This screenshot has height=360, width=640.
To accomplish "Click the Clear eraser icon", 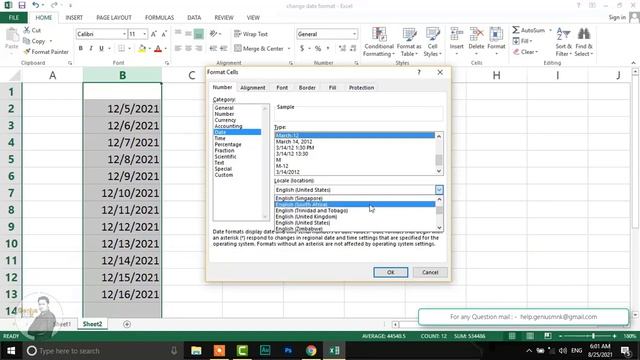I will [516, 52].
